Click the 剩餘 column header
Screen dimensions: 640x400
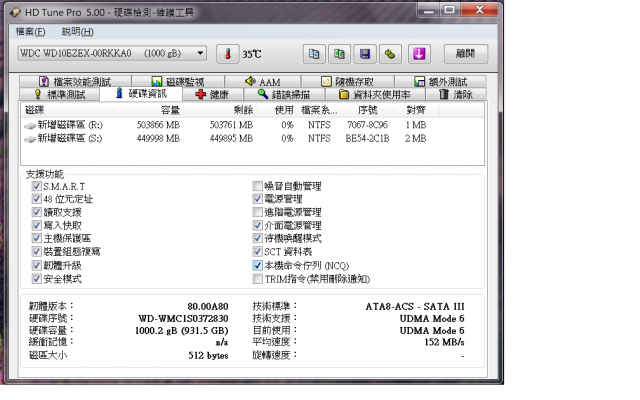point(220,110)
